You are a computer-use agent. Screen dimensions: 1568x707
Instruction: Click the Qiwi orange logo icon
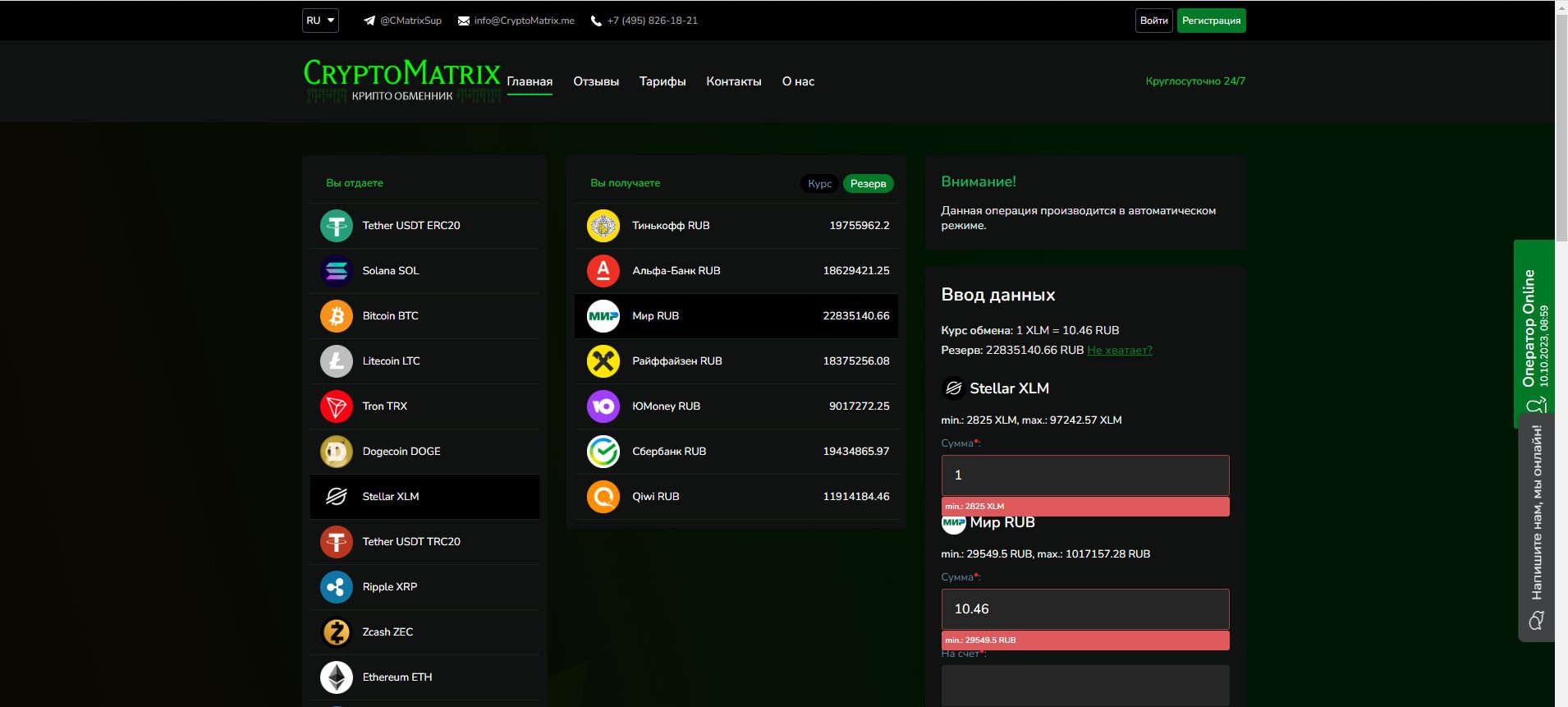[603, 497]
